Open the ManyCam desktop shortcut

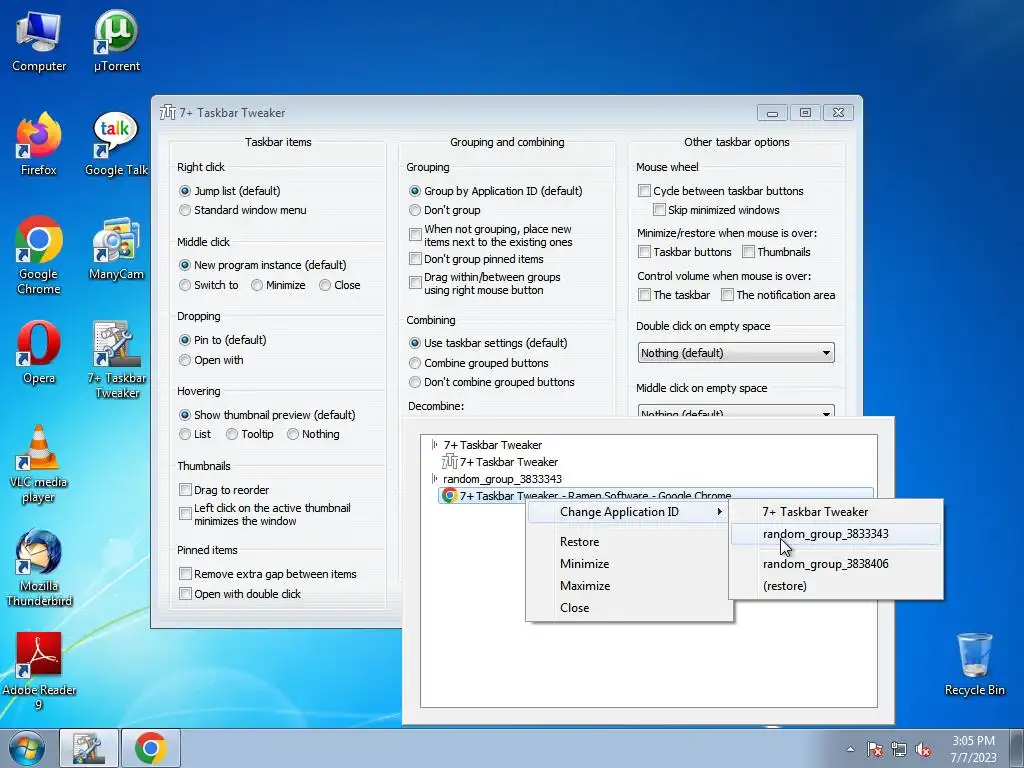116,249
